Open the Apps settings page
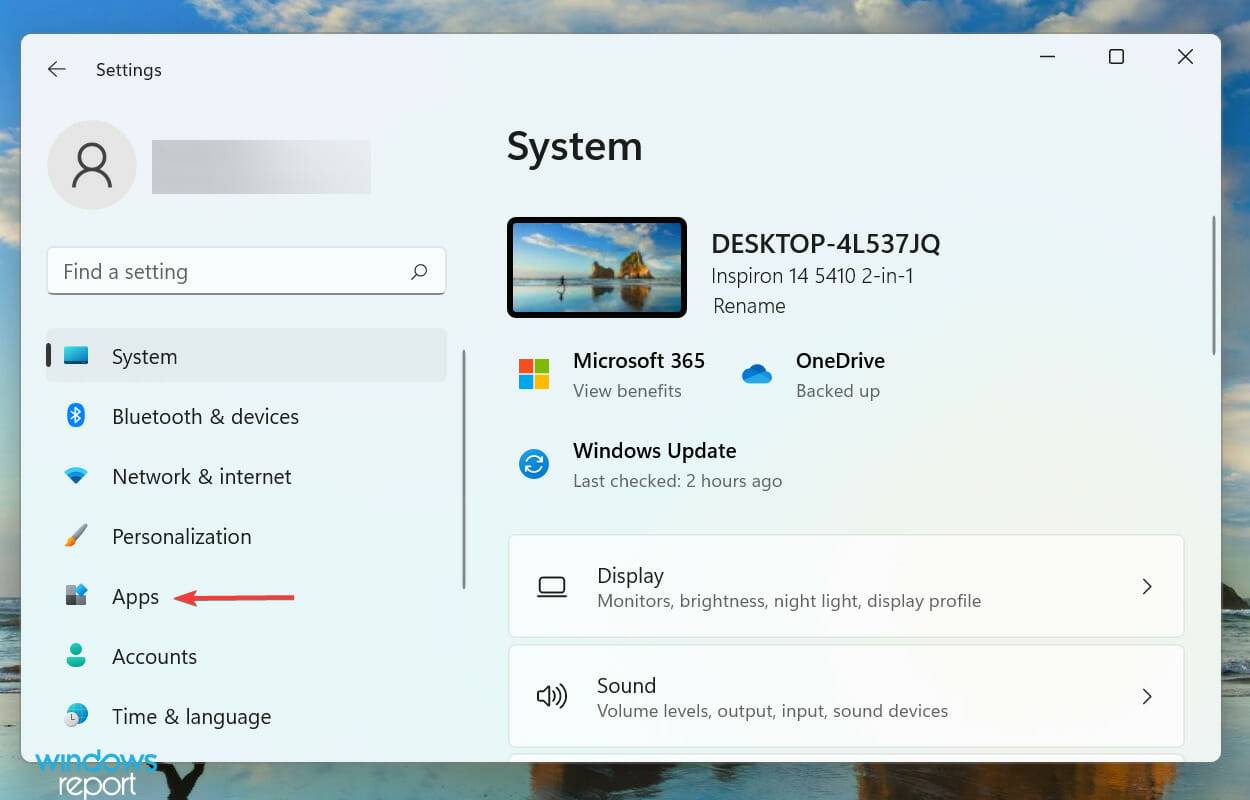The image size is (1250, 800). coord(135,596)
